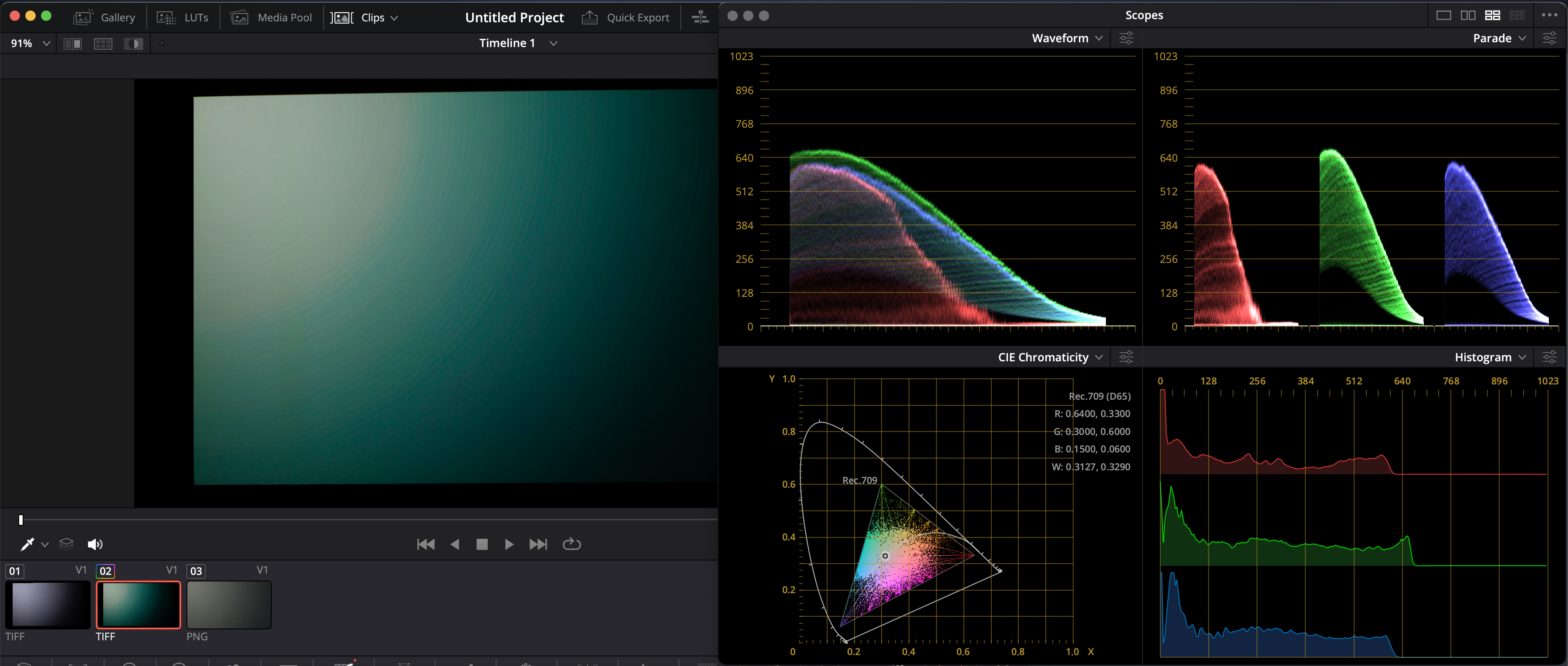
Task: Open CIE Chromaticity scope settings
Action: coord(1126,357)
